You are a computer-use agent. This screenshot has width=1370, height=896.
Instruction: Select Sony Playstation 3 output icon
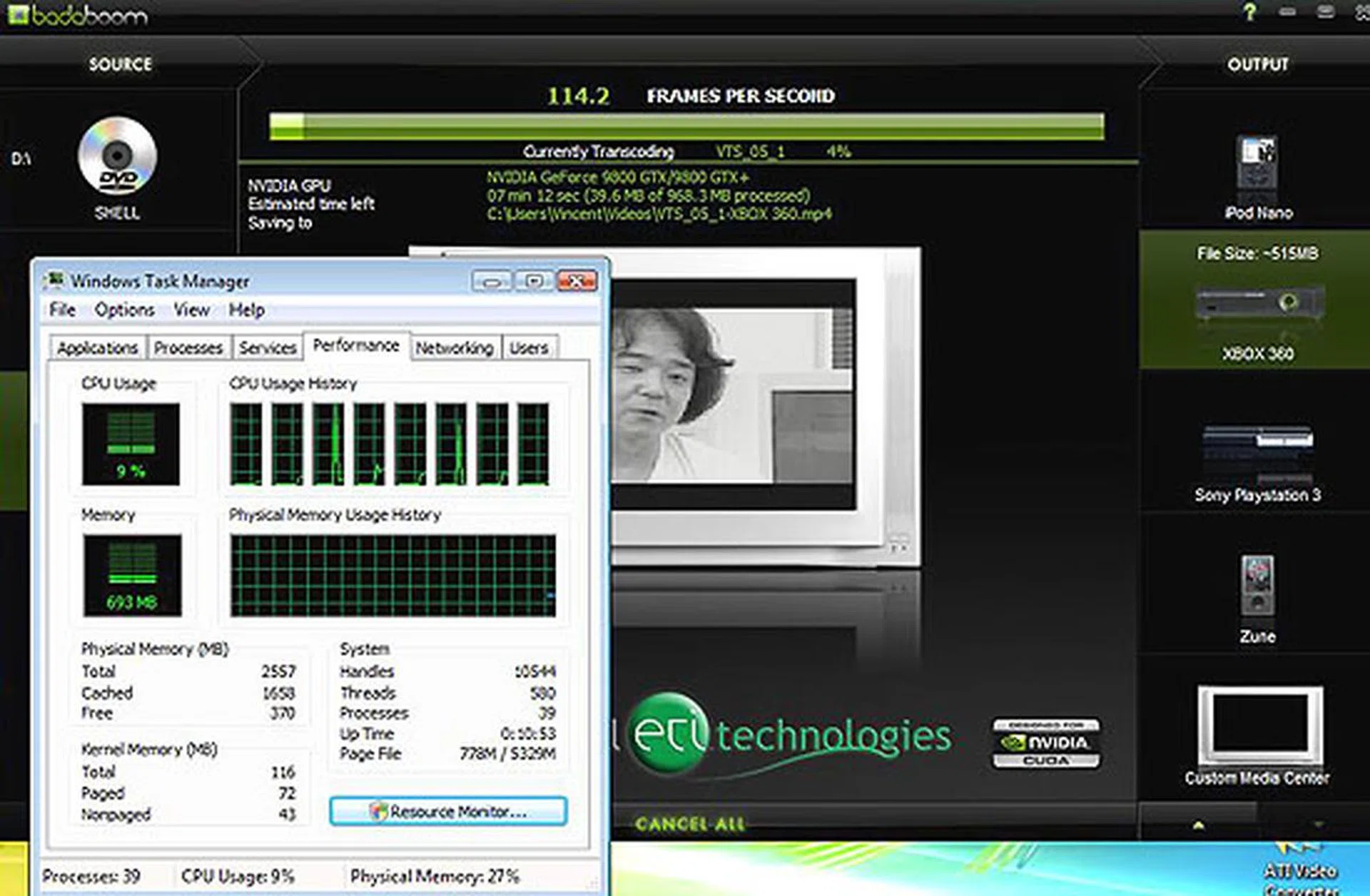coord(1257,454)
